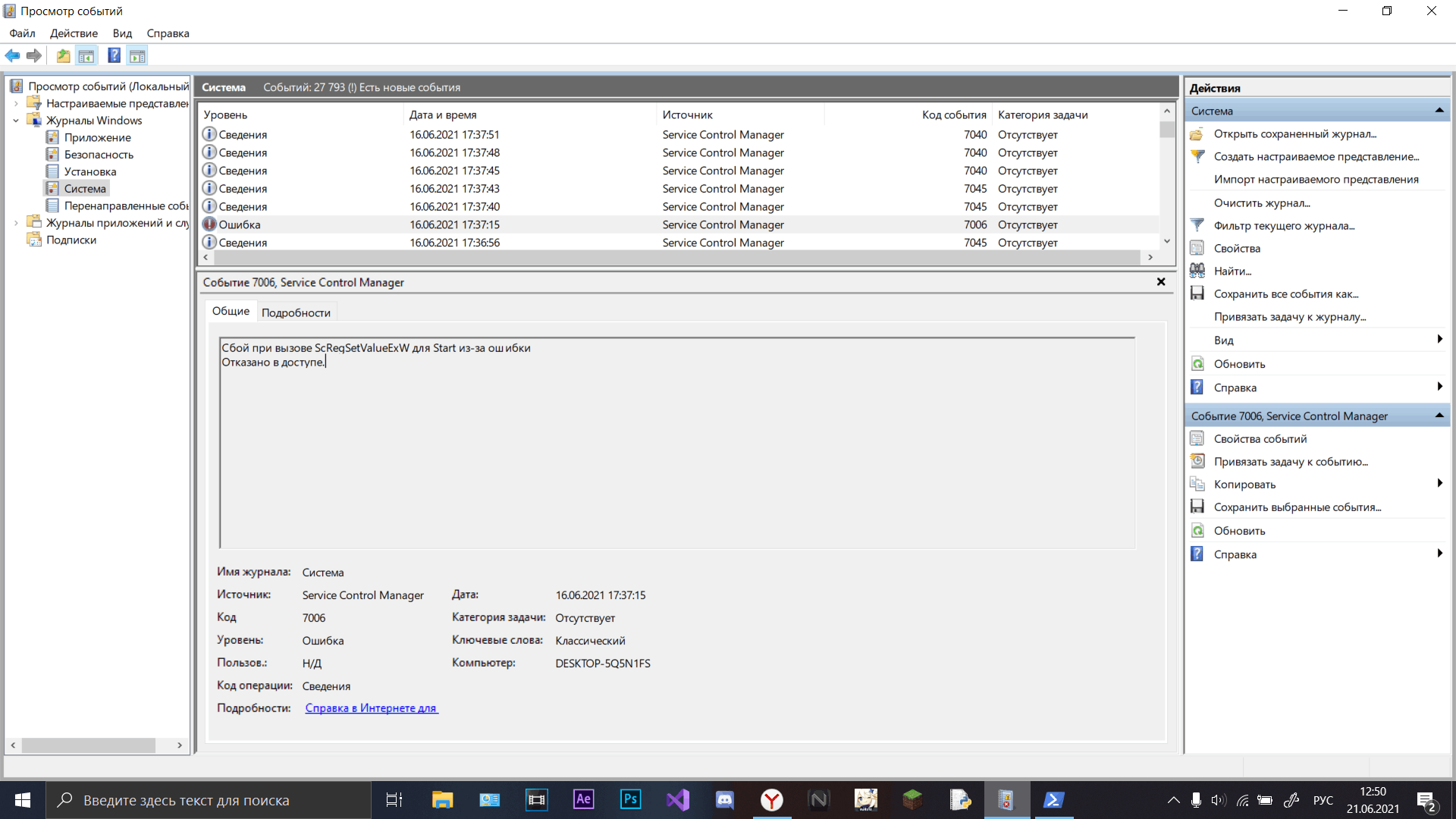
Task: Open the Действие menu
Action: click(x=74, y=33)
